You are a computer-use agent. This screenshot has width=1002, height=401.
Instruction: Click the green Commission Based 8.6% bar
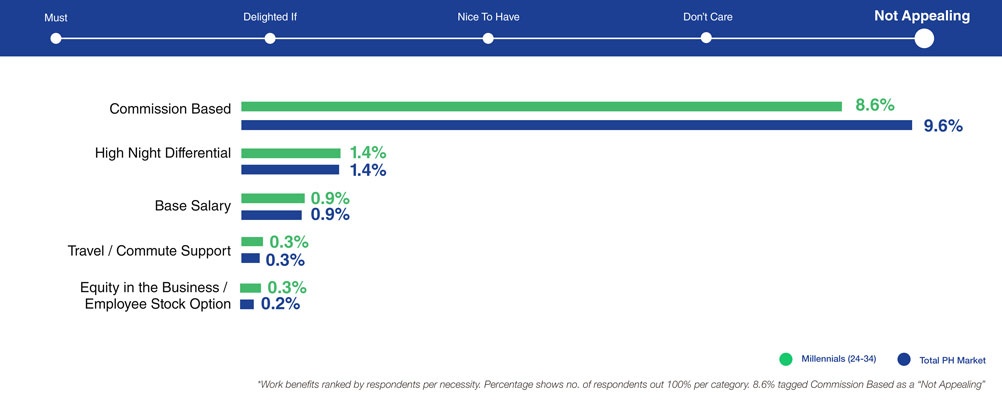[x=541, y=107]
